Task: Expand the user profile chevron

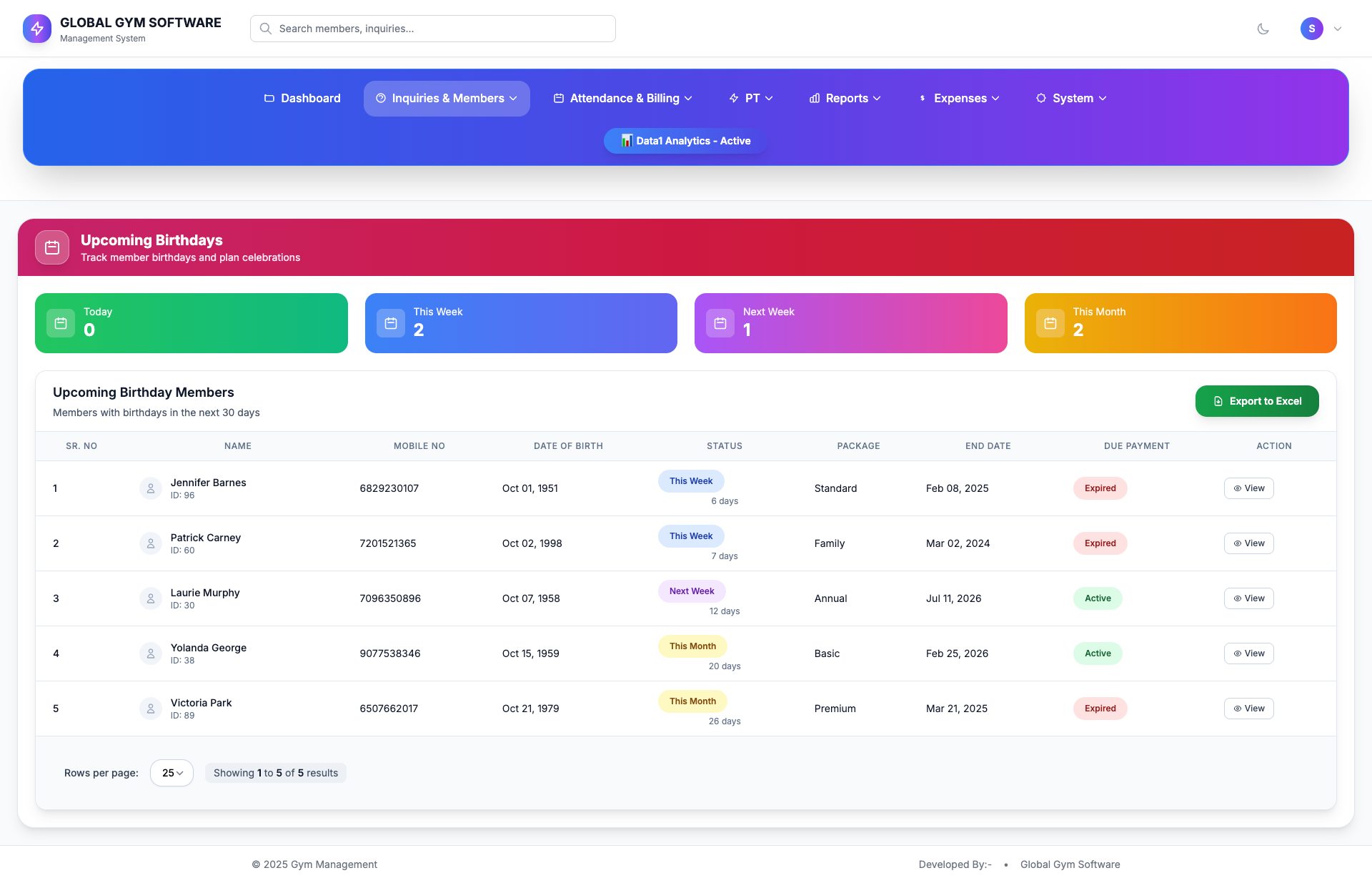Action: [x=1338, y=29]
